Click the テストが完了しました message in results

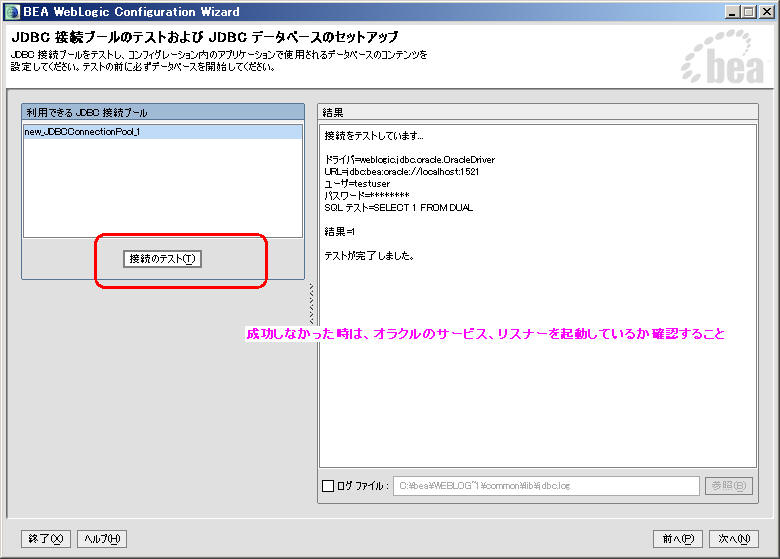point(370,256)
